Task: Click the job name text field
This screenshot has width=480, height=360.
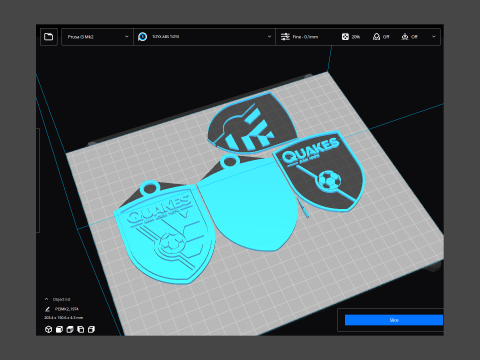Action: pyautogui.click(x=67, y=309)
